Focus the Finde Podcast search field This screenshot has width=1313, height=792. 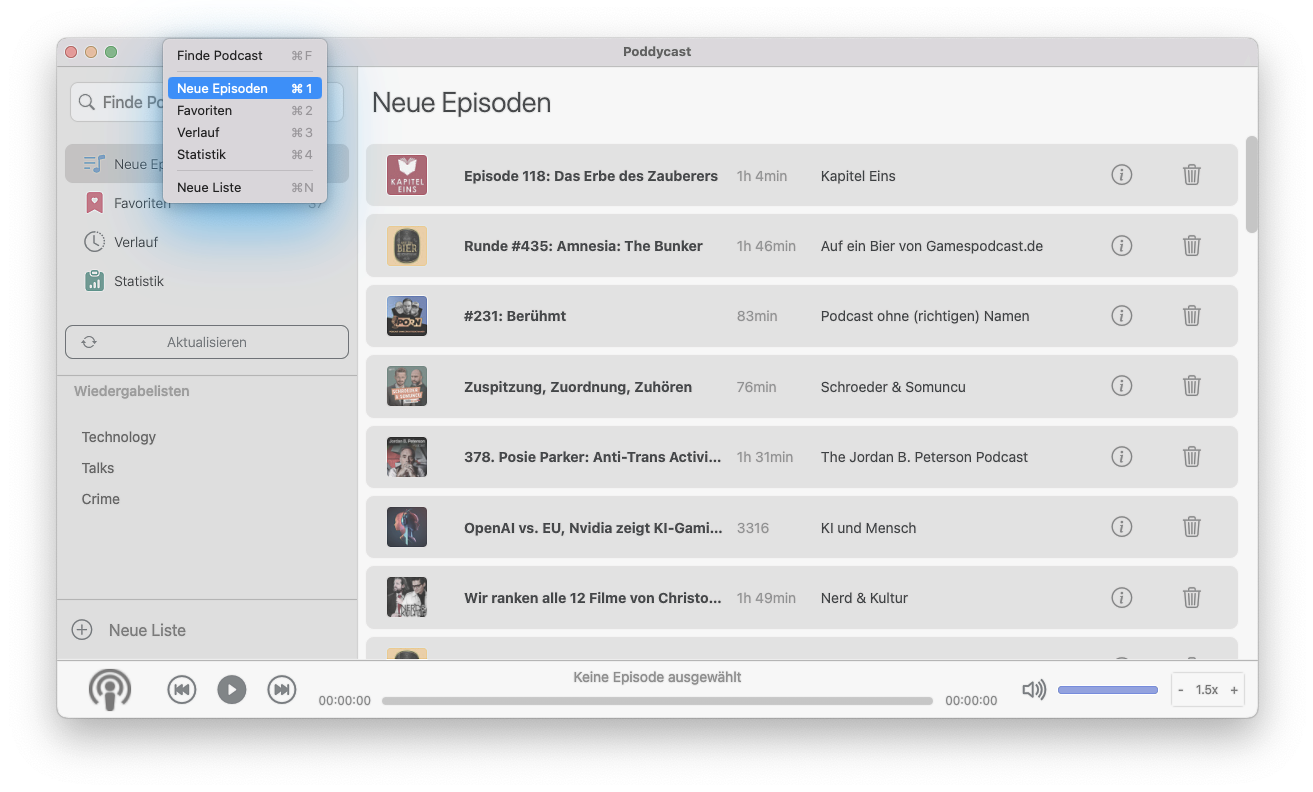(207, 102)
